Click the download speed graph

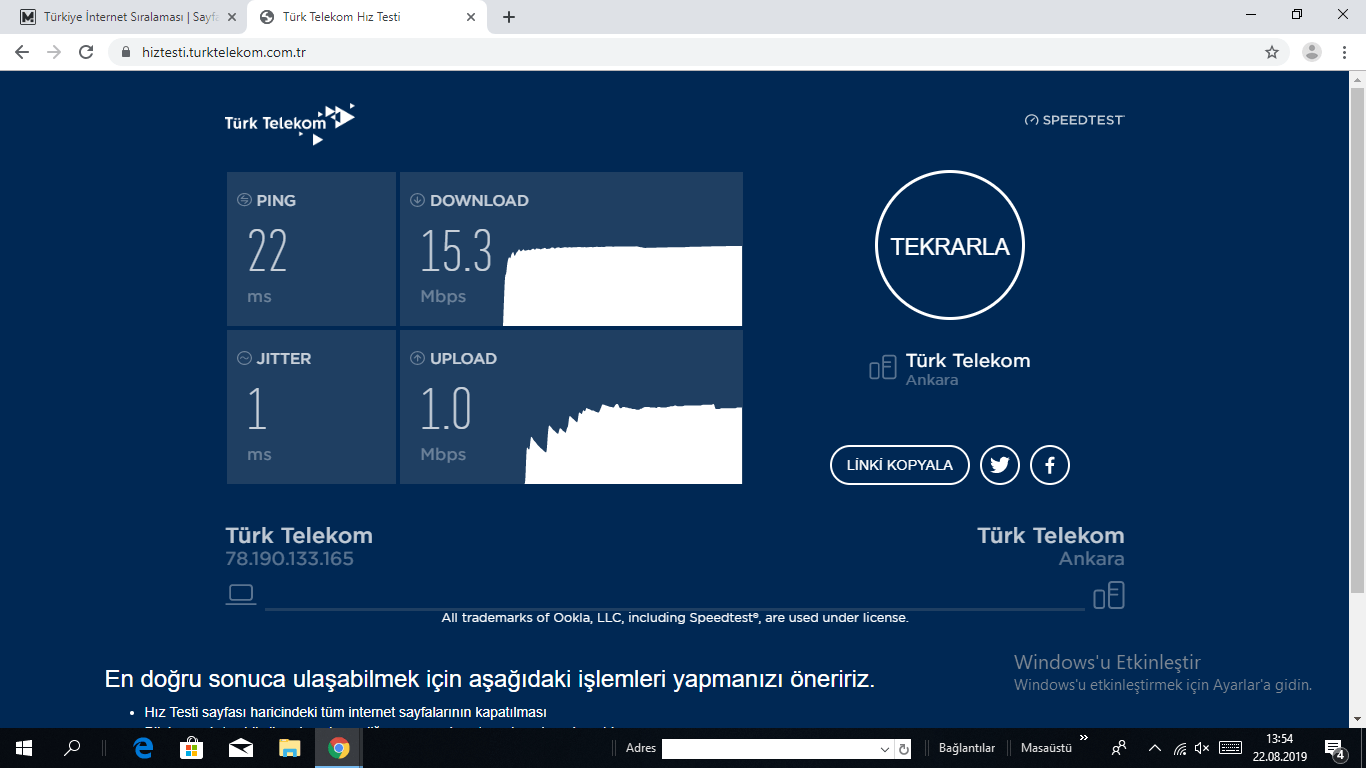[623, 285]
